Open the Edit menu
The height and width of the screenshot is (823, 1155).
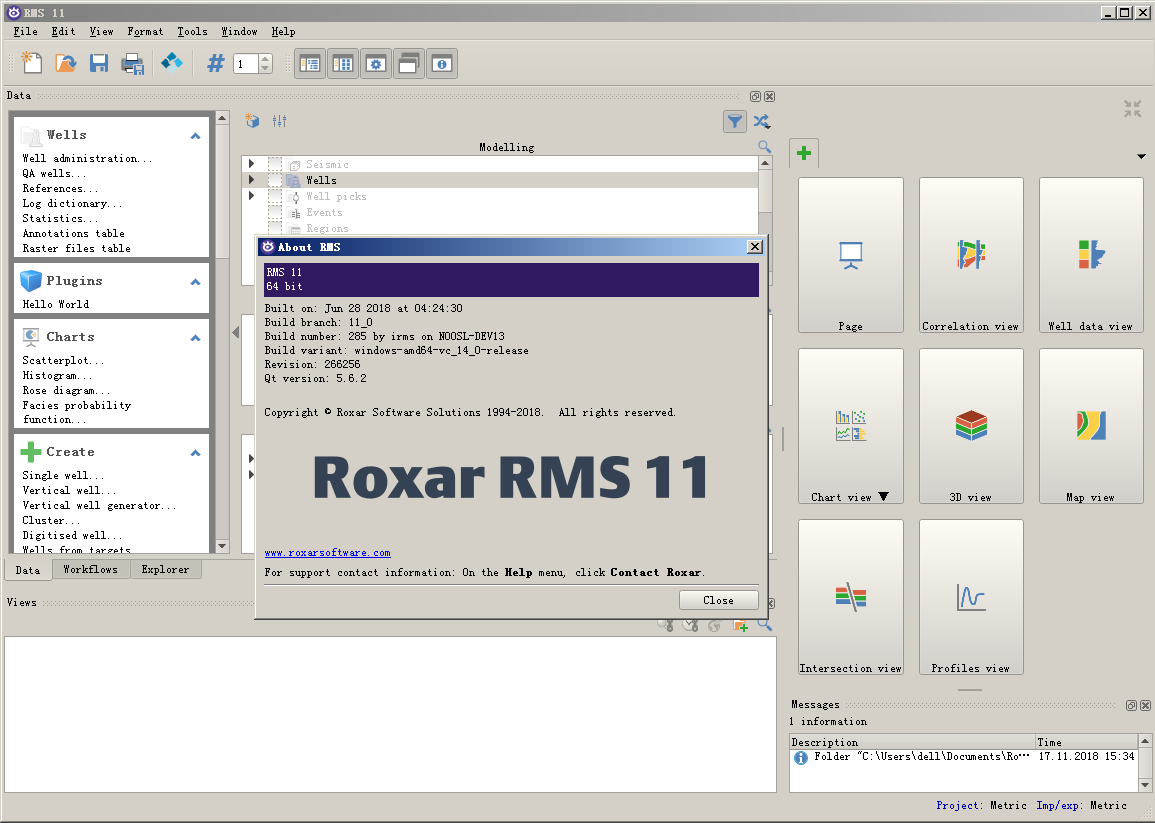63,32
